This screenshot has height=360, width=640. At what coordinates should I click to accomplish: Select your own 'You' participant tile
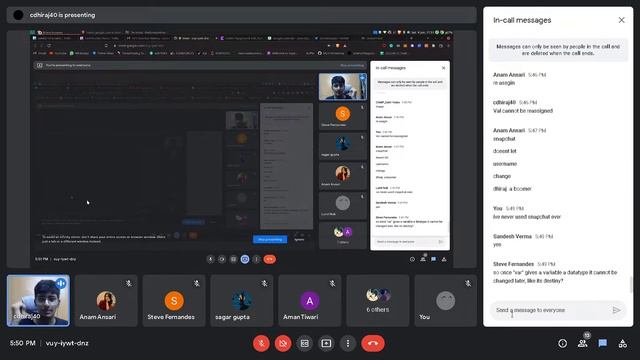[x=445, y=300]
